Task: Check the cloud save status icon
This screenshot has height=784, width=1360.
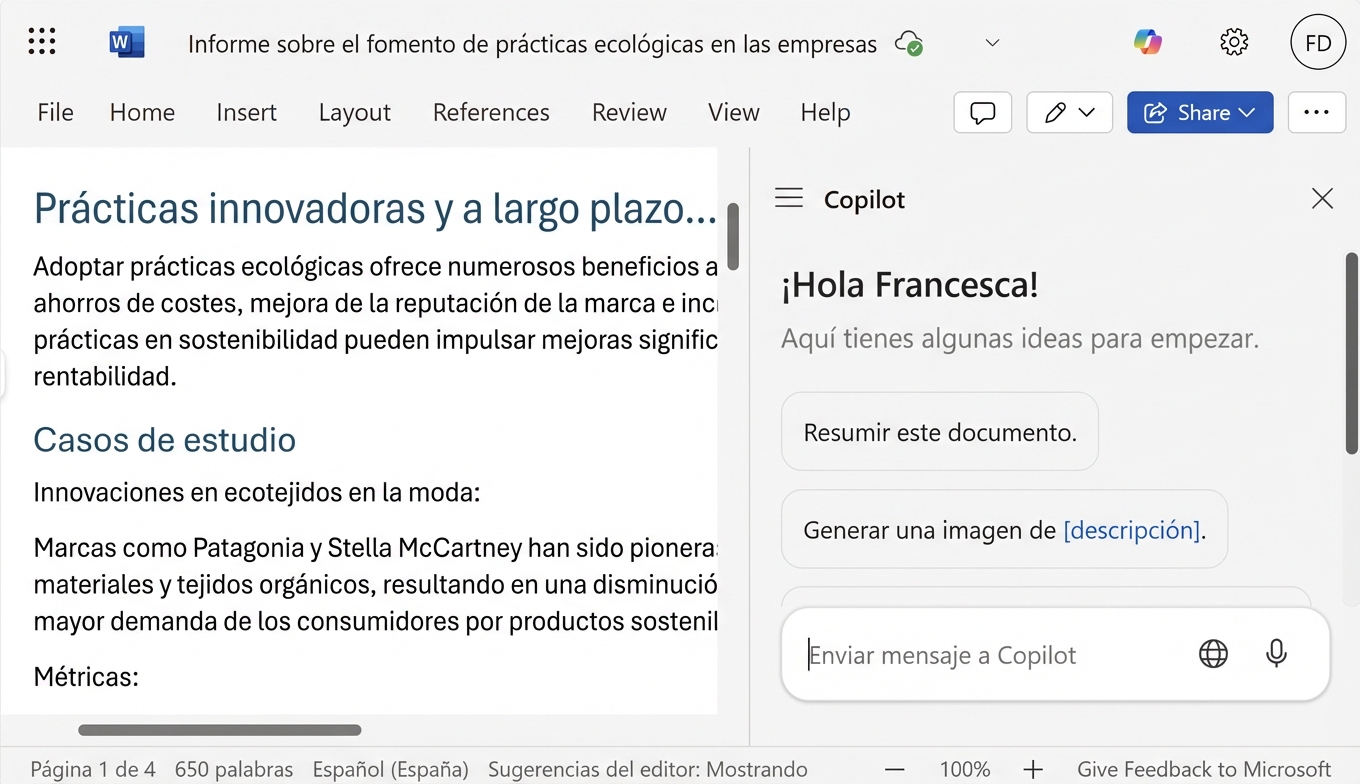Action: tap(908, 44)
